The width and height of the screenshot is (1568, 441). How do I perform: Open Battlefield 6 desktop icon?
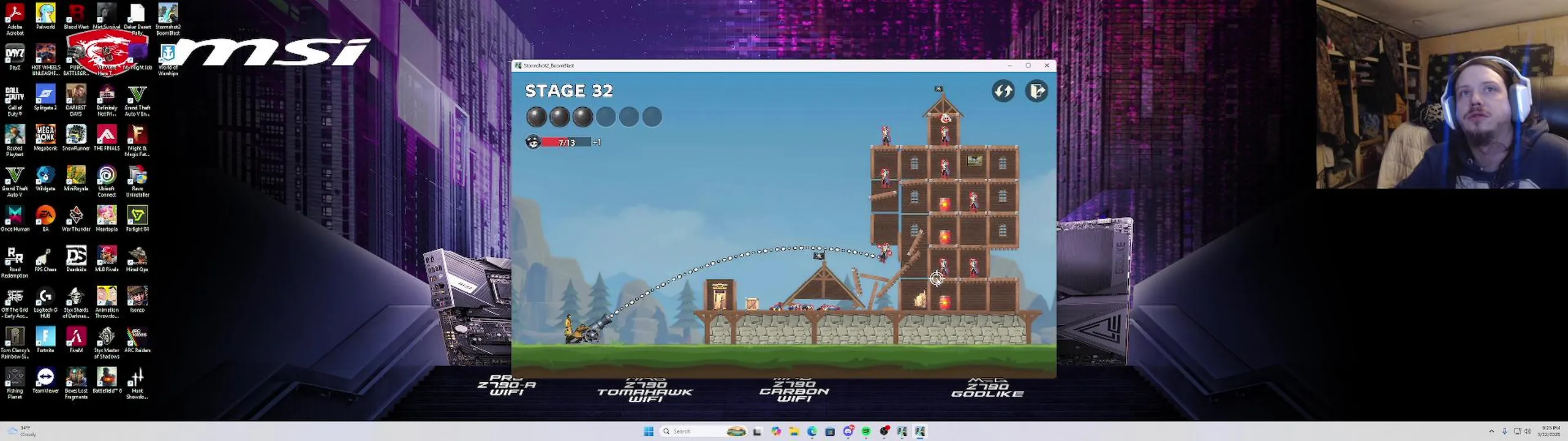[x=107, y=380]
